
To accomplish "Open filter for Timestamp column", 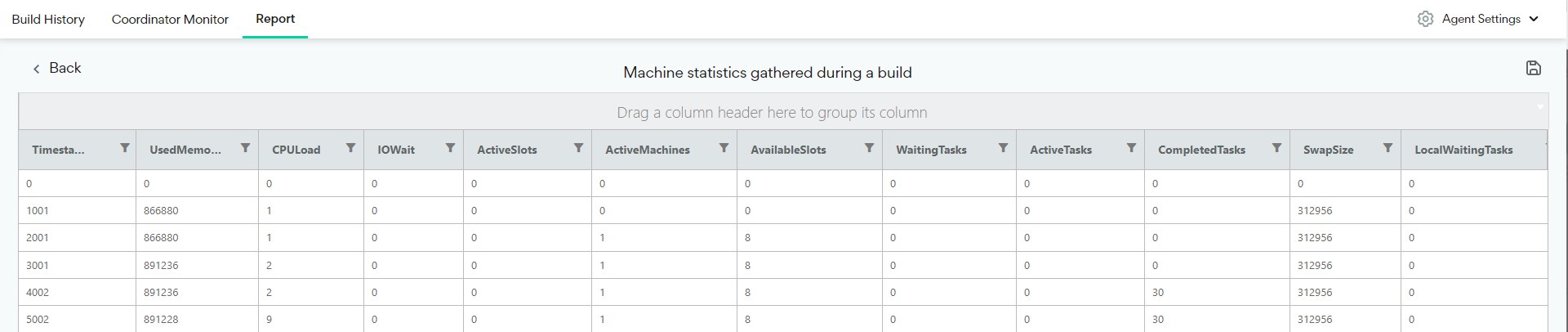I will (x=125, y=148).
